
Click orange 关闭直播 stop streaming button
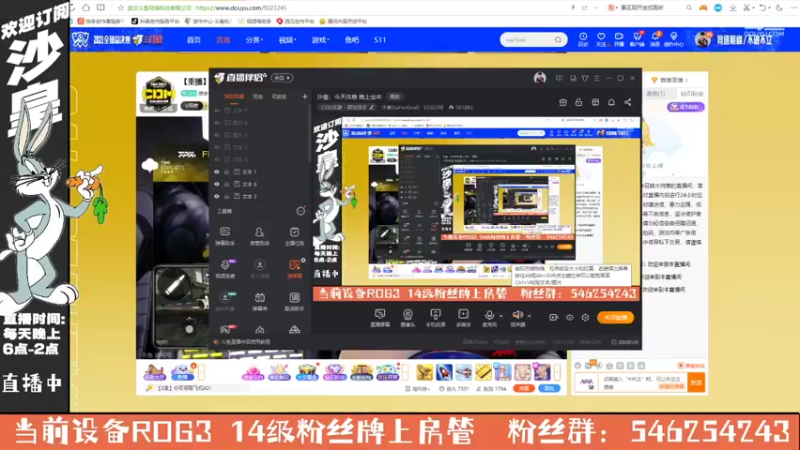615,317
